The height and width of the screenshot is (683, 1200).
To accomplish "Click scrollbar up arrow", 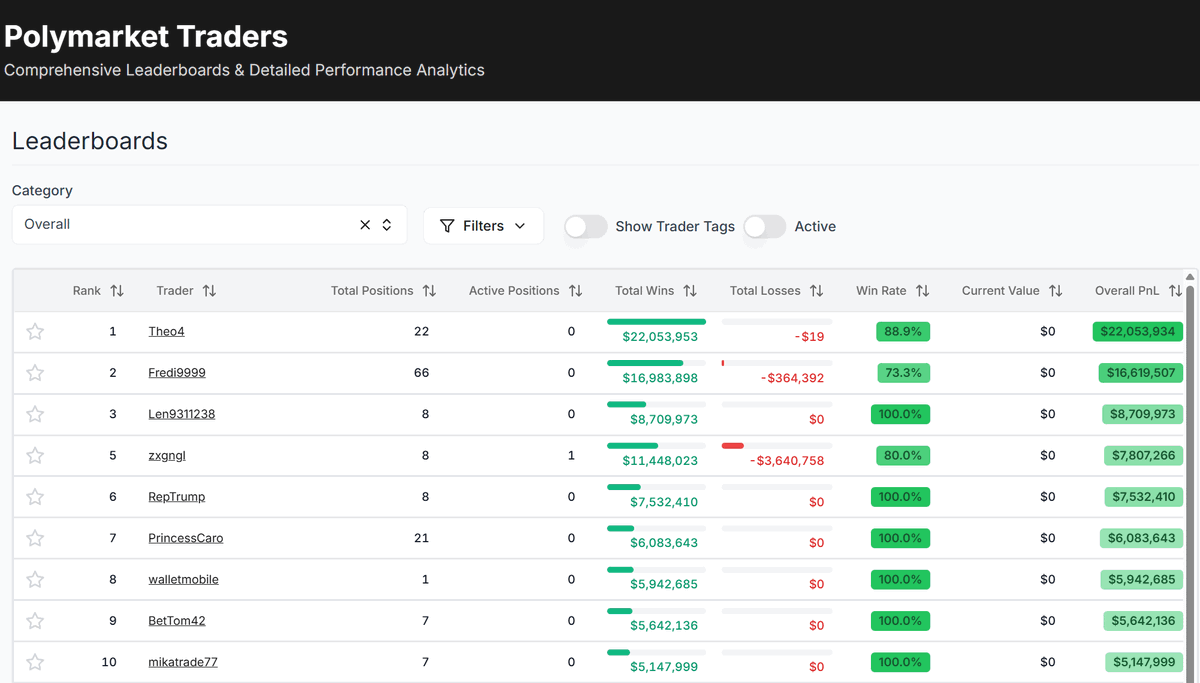I will [1190, 276].
